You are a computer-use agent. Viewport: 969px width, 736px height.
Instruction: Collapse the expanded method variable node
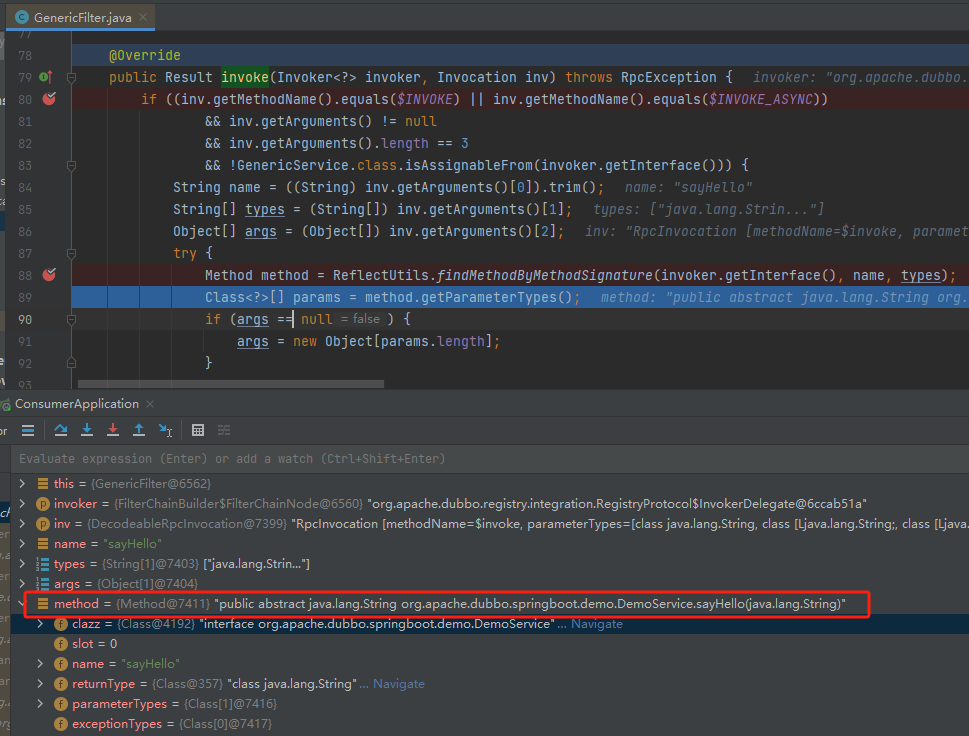point(23,604)
